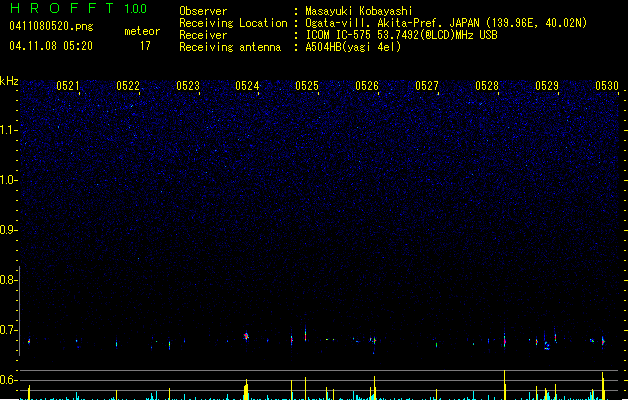Click the Receiver field label
The width and height of the screenshot is (629, 400).
pos(203,35)
